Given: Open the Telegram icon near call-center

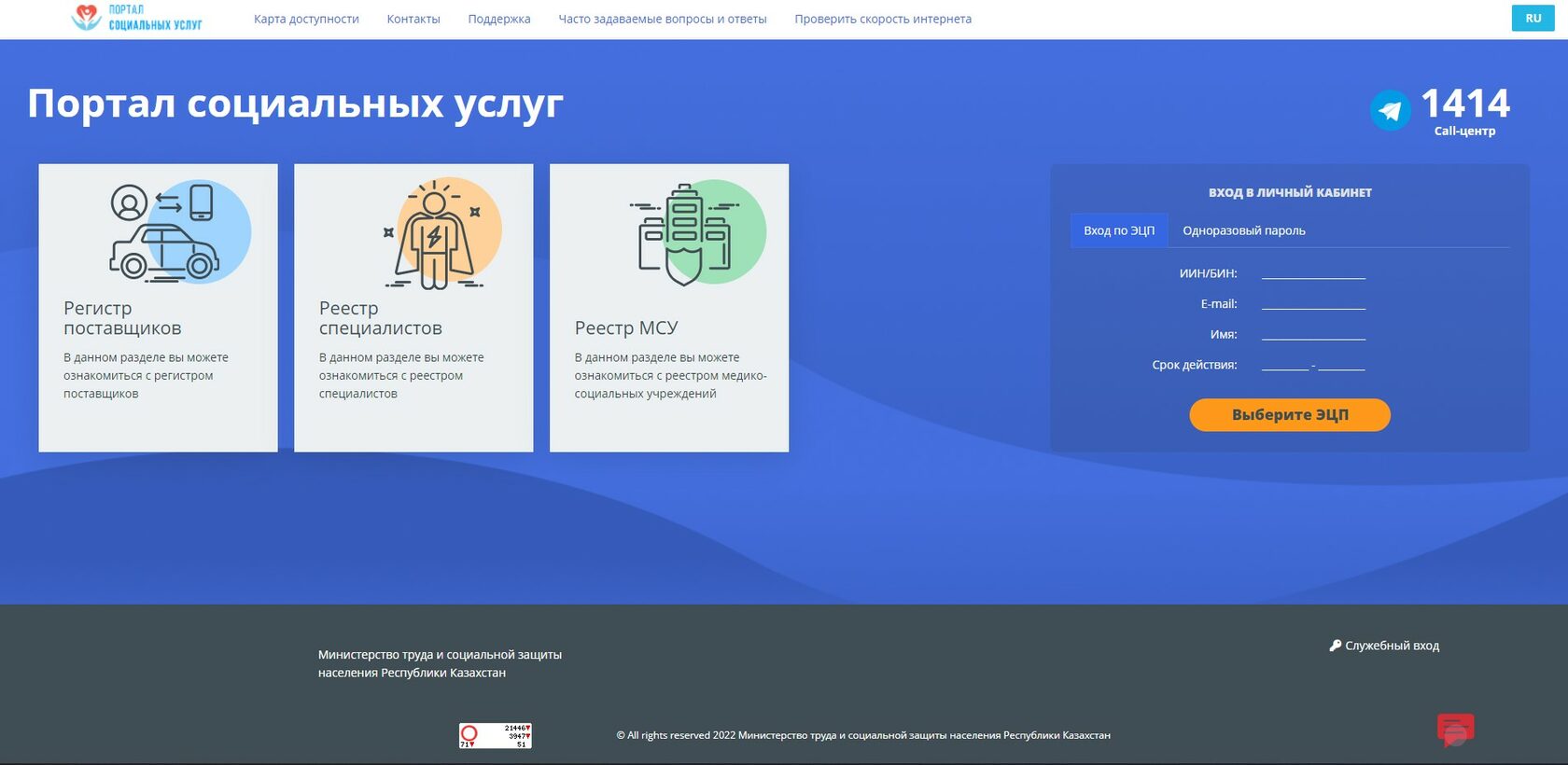Looking at the screenshot, I should click(x=1390, y=111).
